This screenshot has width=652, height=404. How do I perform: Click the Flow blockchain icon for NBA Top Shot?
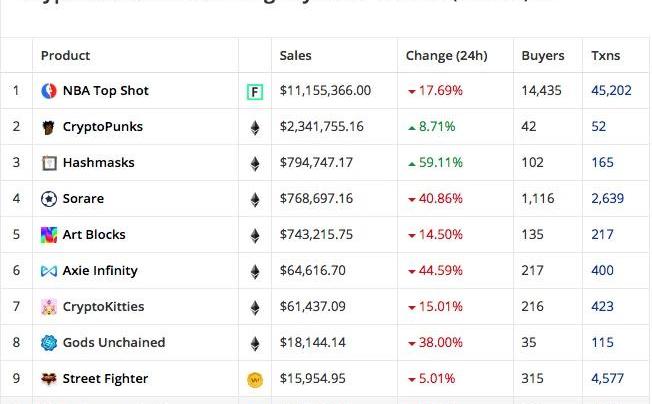[x=255, y=92]
